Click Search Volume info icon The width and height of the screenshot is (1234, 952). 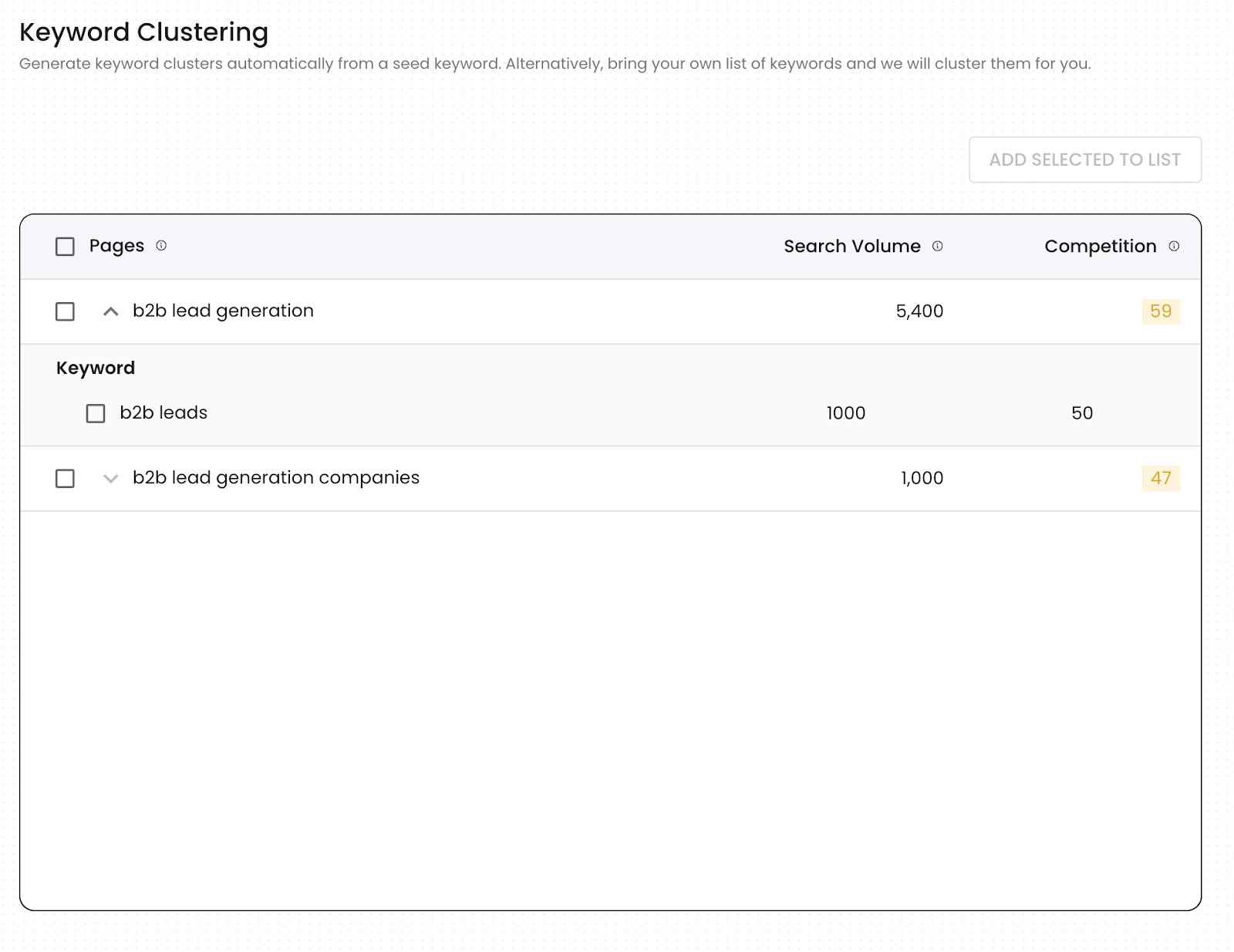937,247
